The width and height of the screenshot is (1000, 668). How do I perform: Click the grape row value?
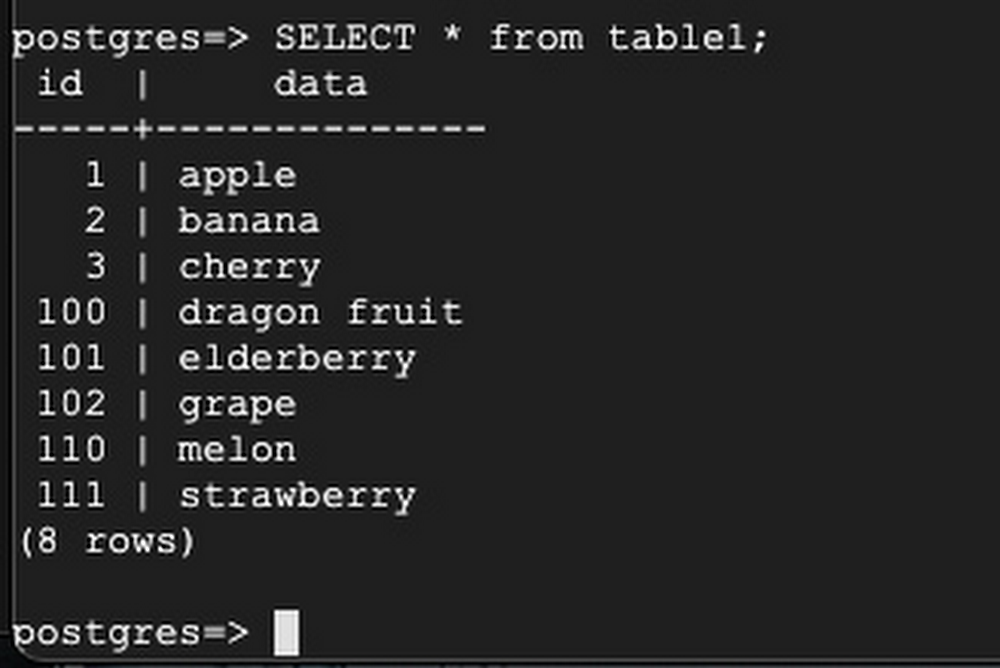(x=237, y=404)
